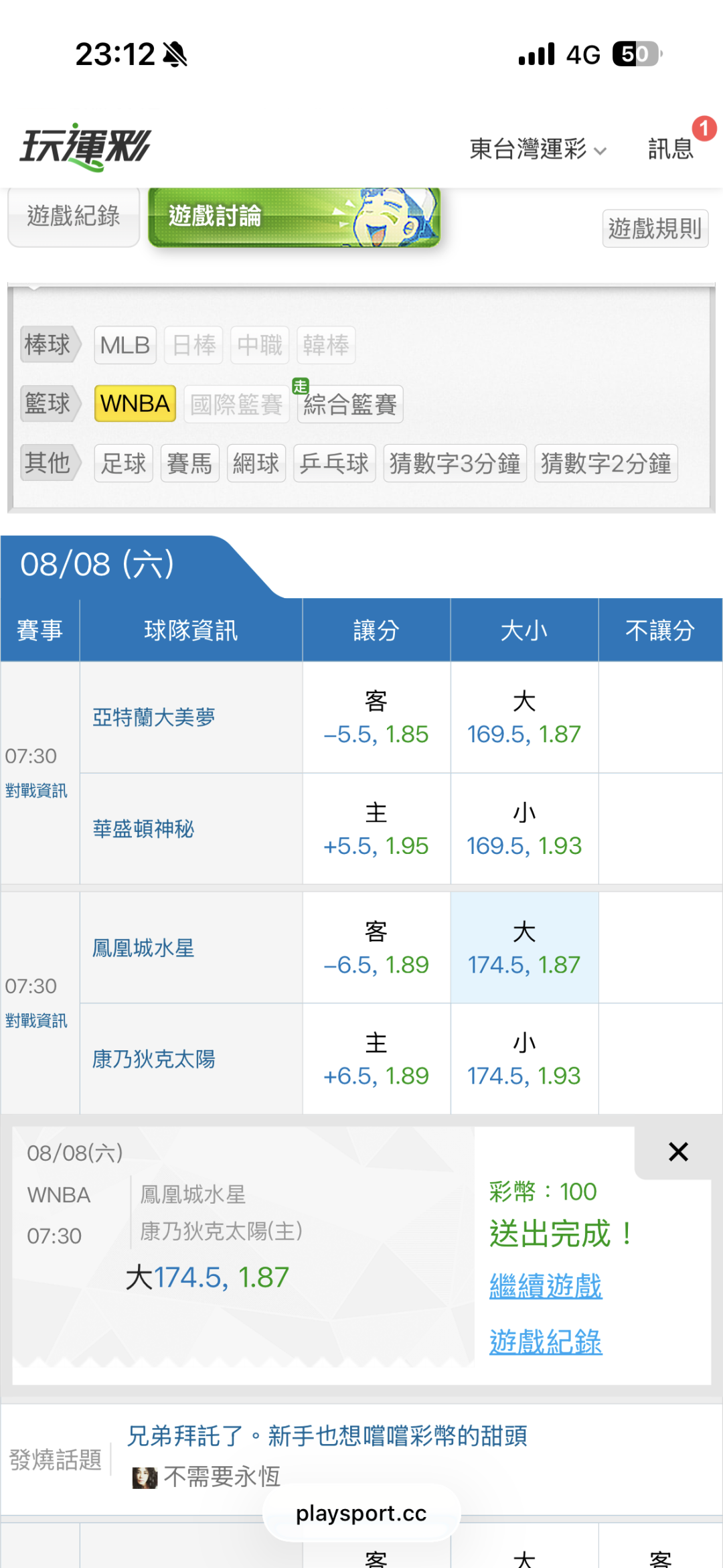The height and width of the screenshot is (1568, 723).
Task: Open the 鳳凰城水星 team info link
Action: tap(143, 948)
